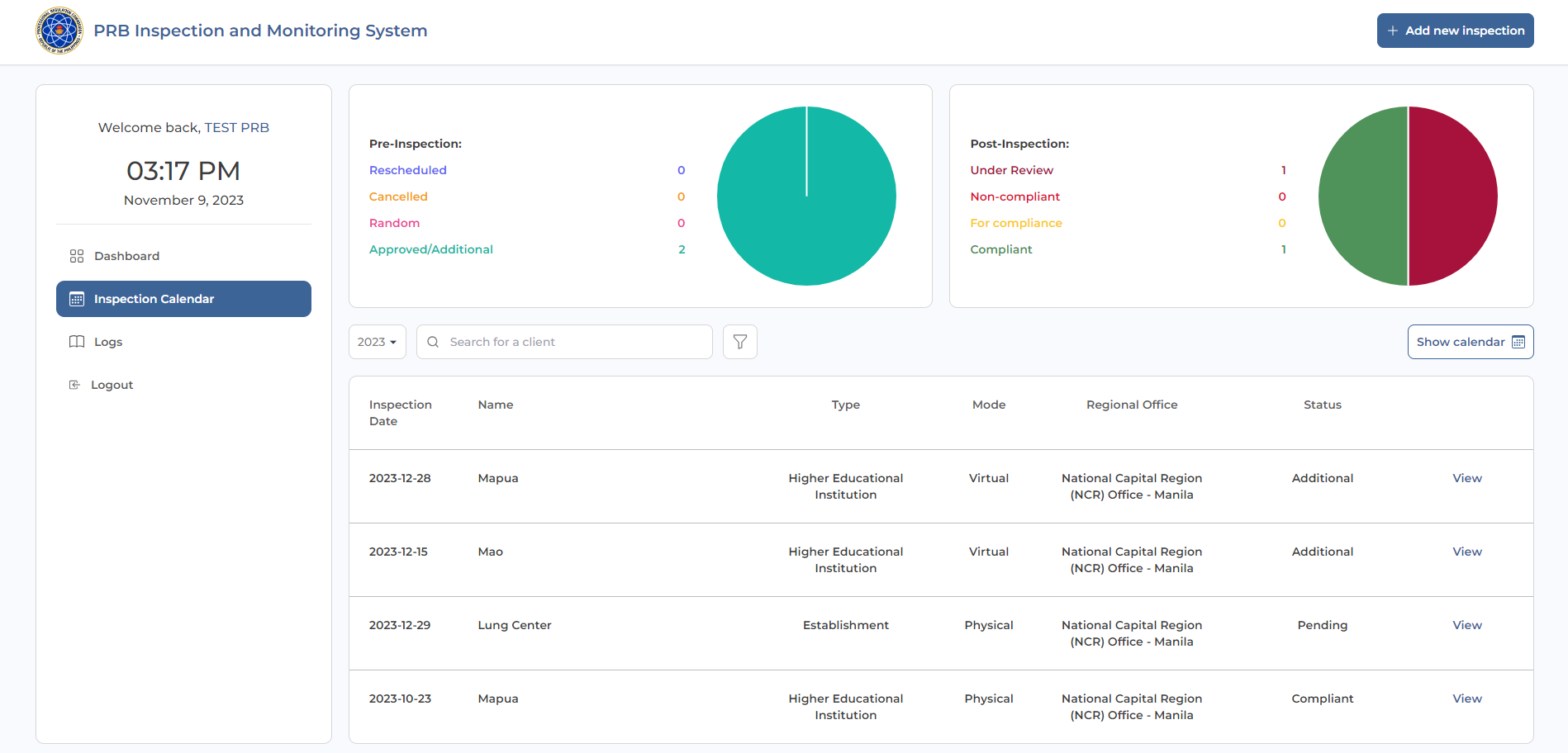Click the calendar icon on Show calendar button
The width and height of the screenshot is (1568, 753).
pos(1518,342)
